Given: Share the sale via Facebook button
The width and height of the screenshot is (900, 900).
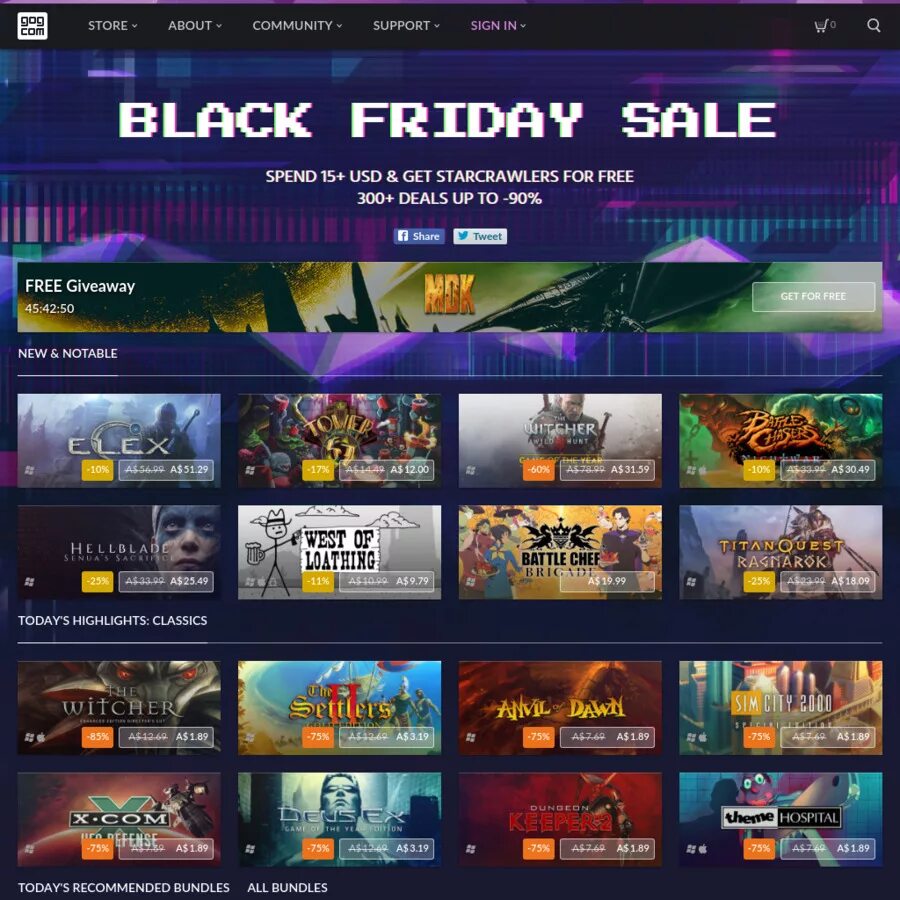Looking at the screenshot, I should [419, 236].
